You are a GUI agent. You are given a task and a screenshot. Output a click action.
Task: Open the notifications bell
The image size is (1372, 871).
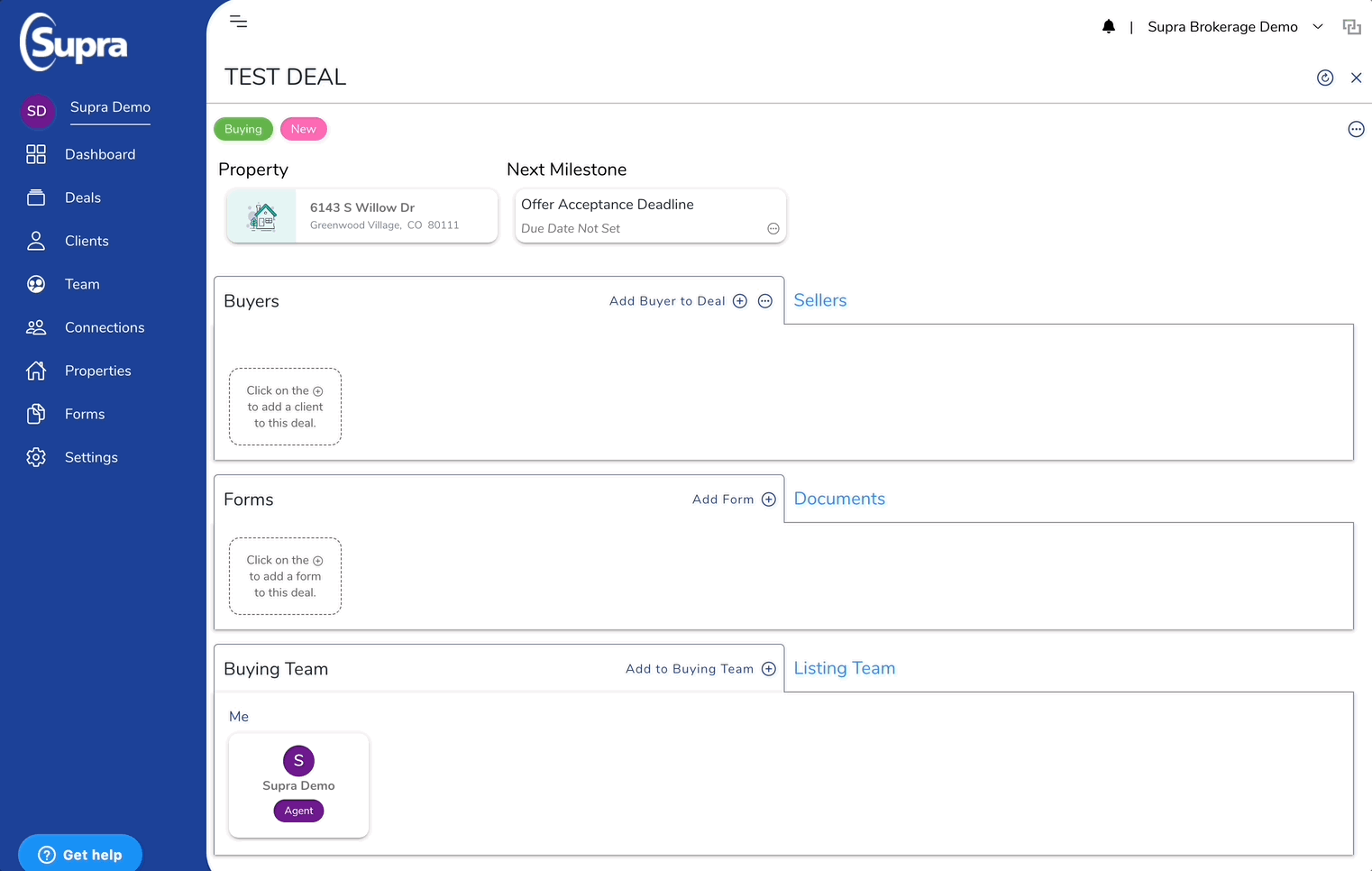click(x=1109, y=27)
